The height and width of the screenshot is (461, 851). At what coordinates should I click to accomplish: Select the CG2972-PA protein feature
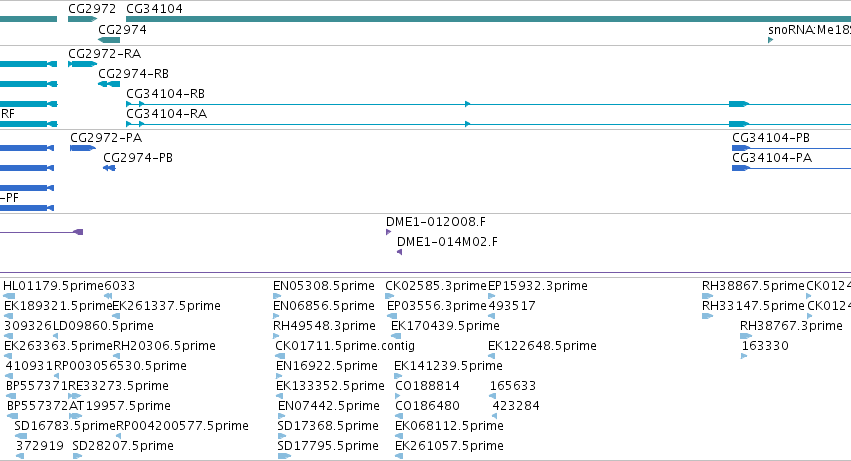(83, 148)
